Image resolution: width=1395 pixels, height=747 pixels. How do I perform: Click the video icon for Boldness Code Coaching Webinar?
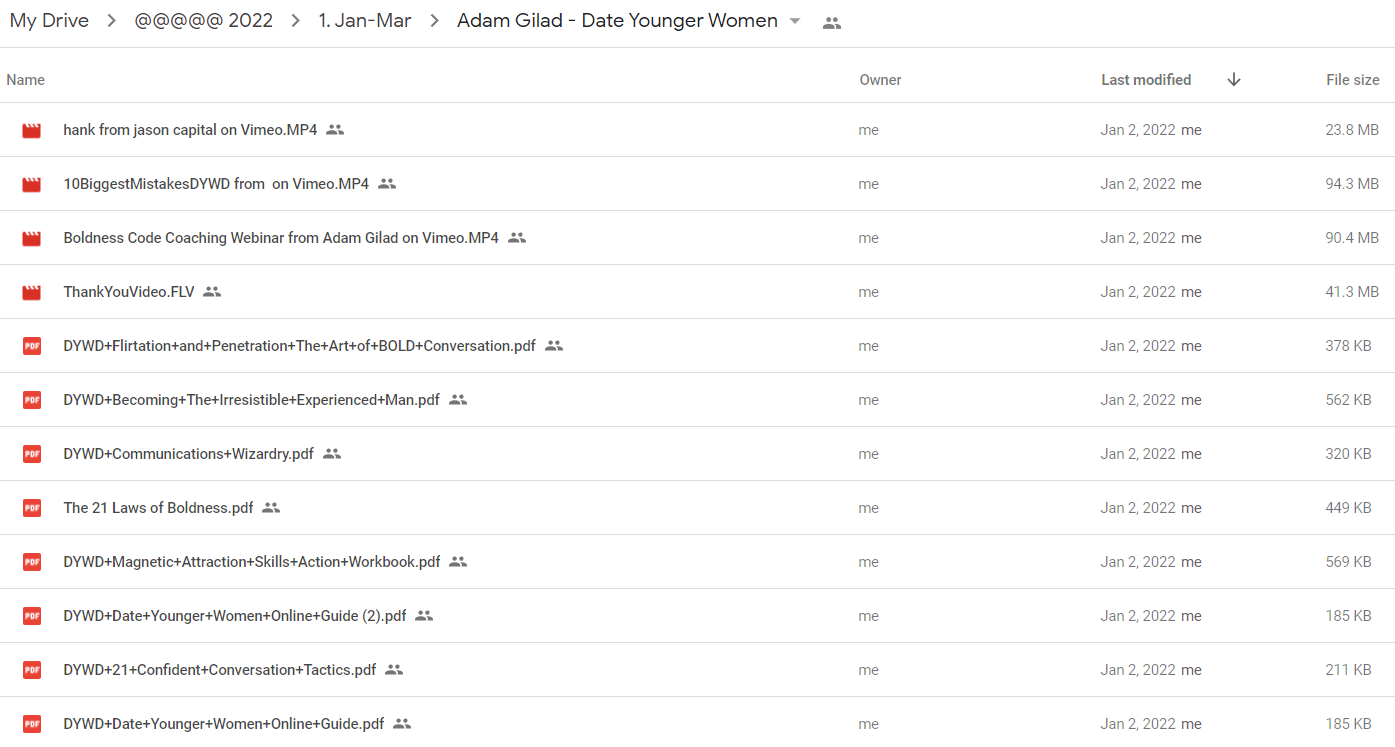[x=32, y=238]
